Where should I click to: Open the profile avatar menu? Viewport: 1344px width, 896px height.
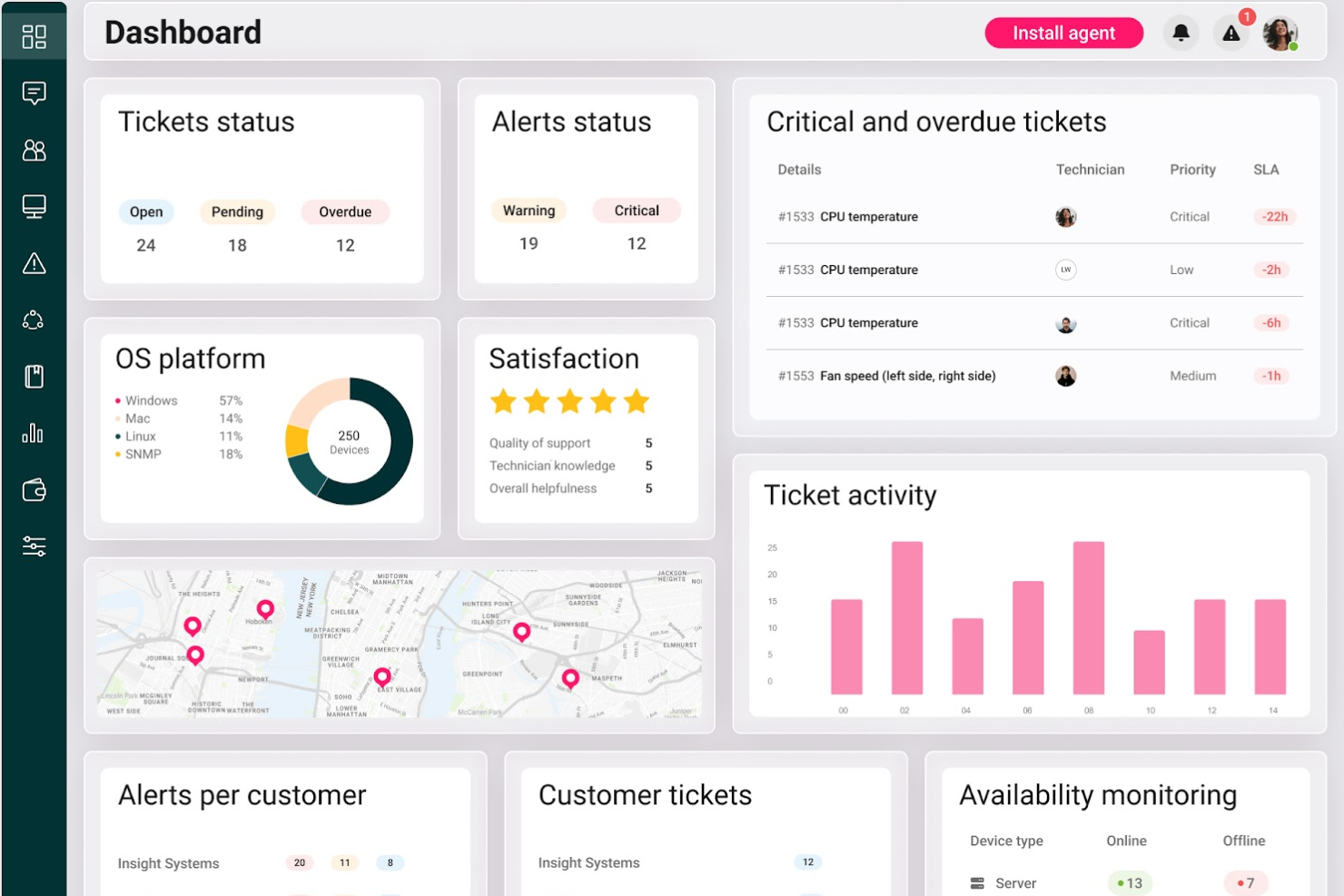tap(1280, 33)
